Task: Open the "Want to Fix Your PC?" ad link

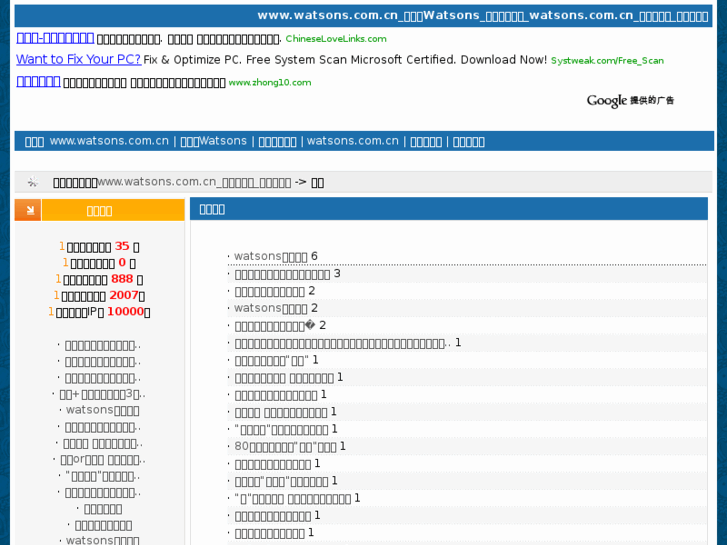Action: 79,59
